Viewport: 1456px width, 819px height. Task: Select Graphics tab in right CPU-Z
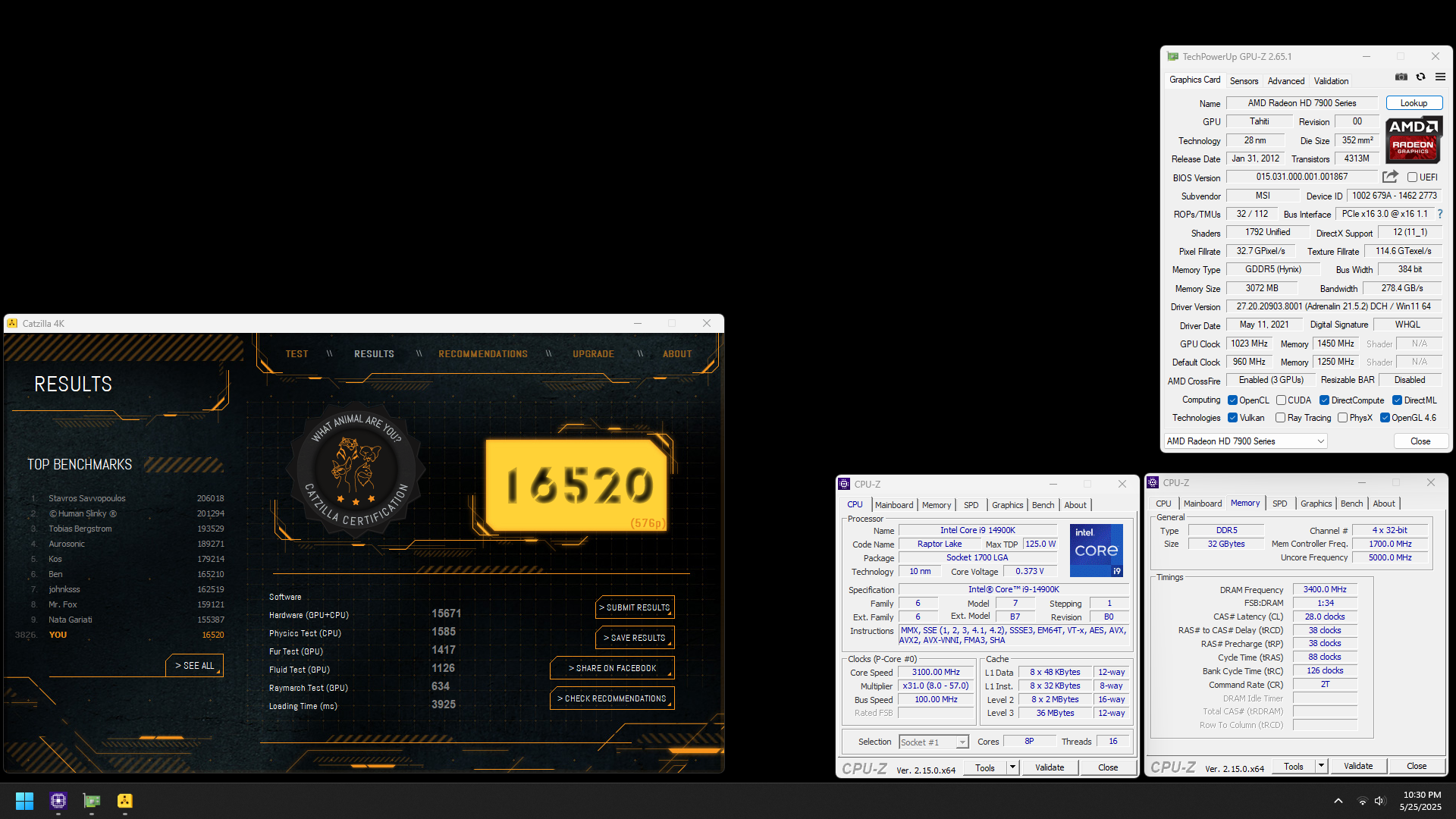(1316, 504)
